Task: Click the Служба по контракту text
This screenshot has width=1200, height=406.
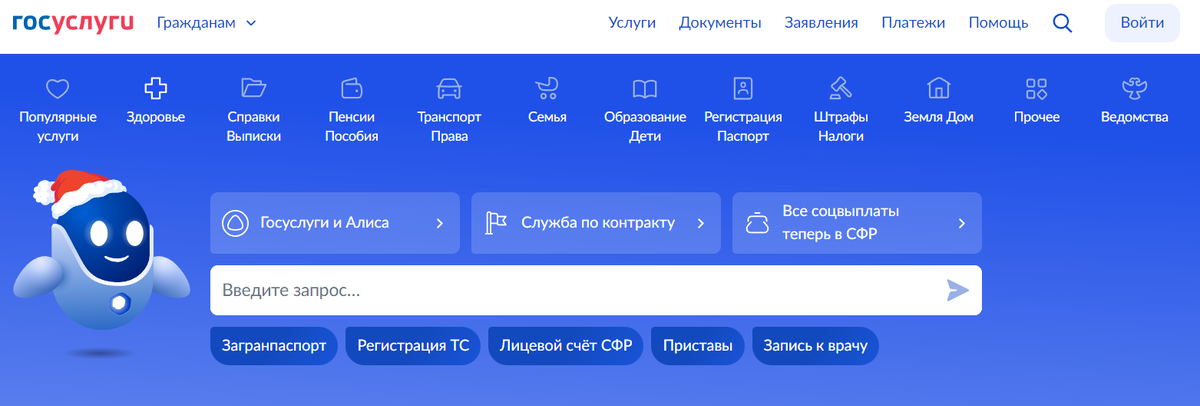Action: point(598,223)
